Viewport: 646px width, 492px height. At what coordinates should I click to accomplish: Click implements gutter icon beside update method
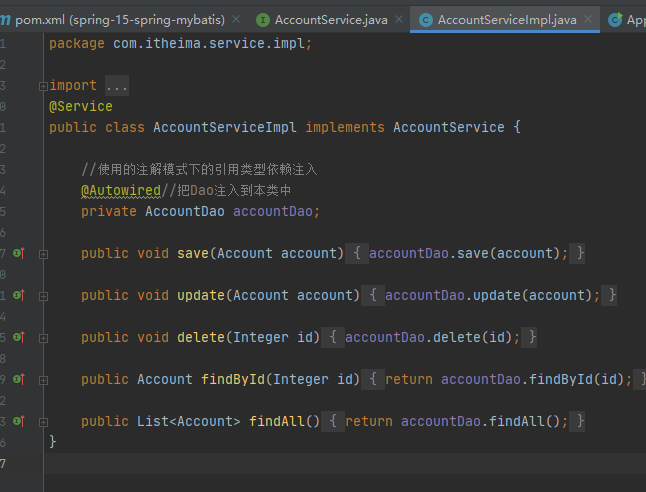[18, 296]
